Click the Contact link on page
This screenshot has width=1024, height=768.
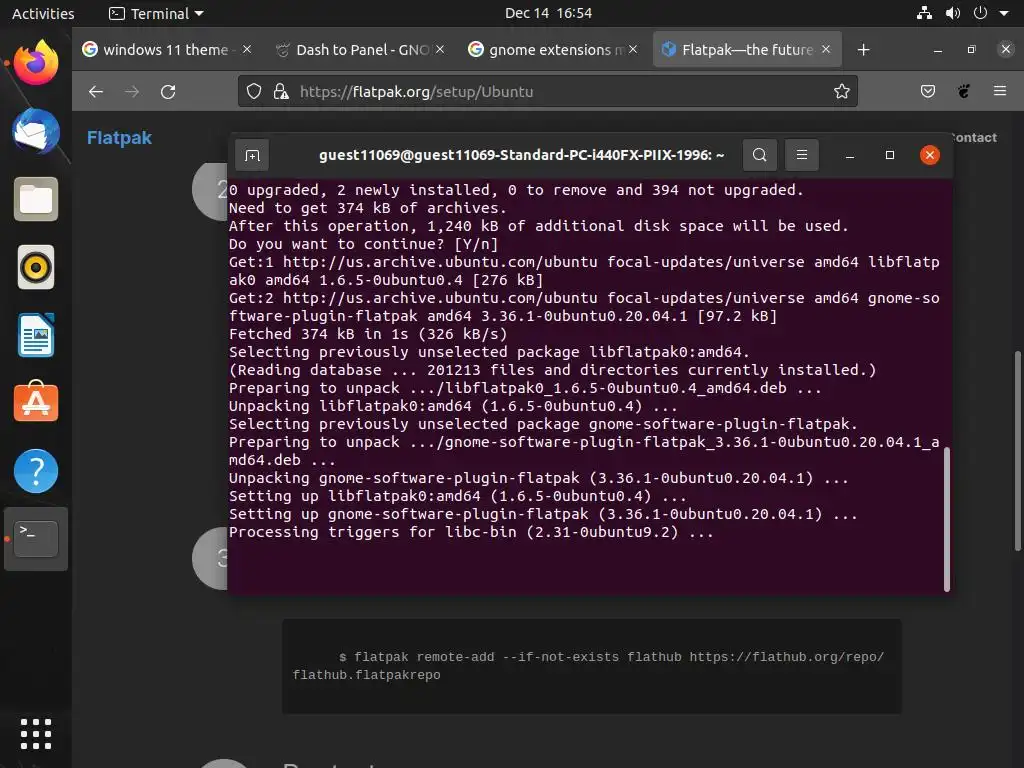973,138
